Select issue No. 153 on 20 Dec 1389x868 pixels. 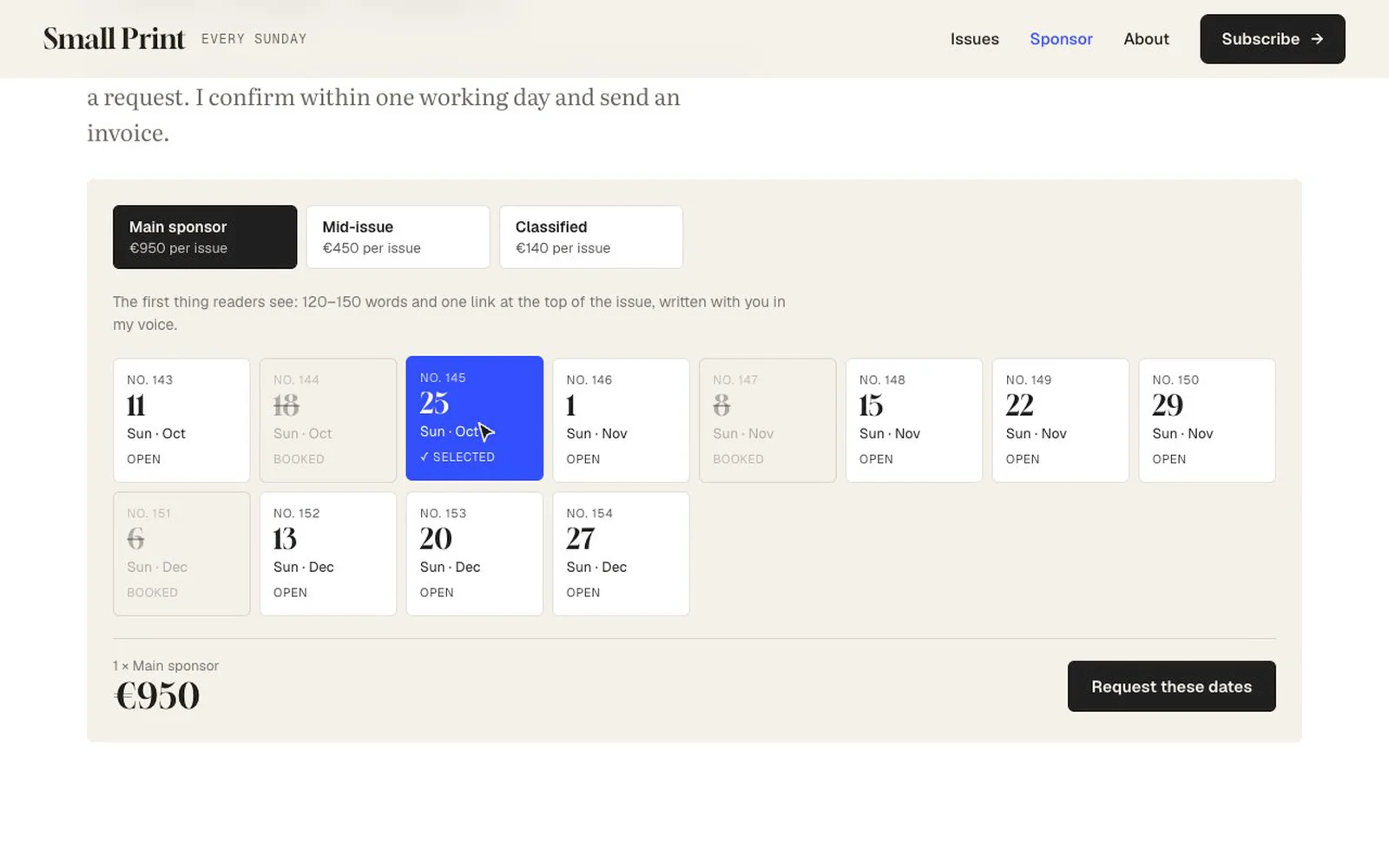click(475, 554)
